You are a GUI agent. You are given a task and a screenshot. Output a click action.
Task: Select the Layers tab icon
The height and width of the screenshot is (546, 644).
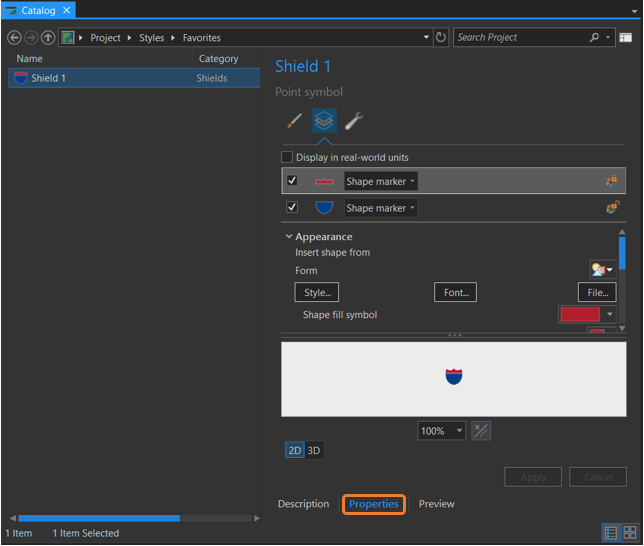pos(324,121)
